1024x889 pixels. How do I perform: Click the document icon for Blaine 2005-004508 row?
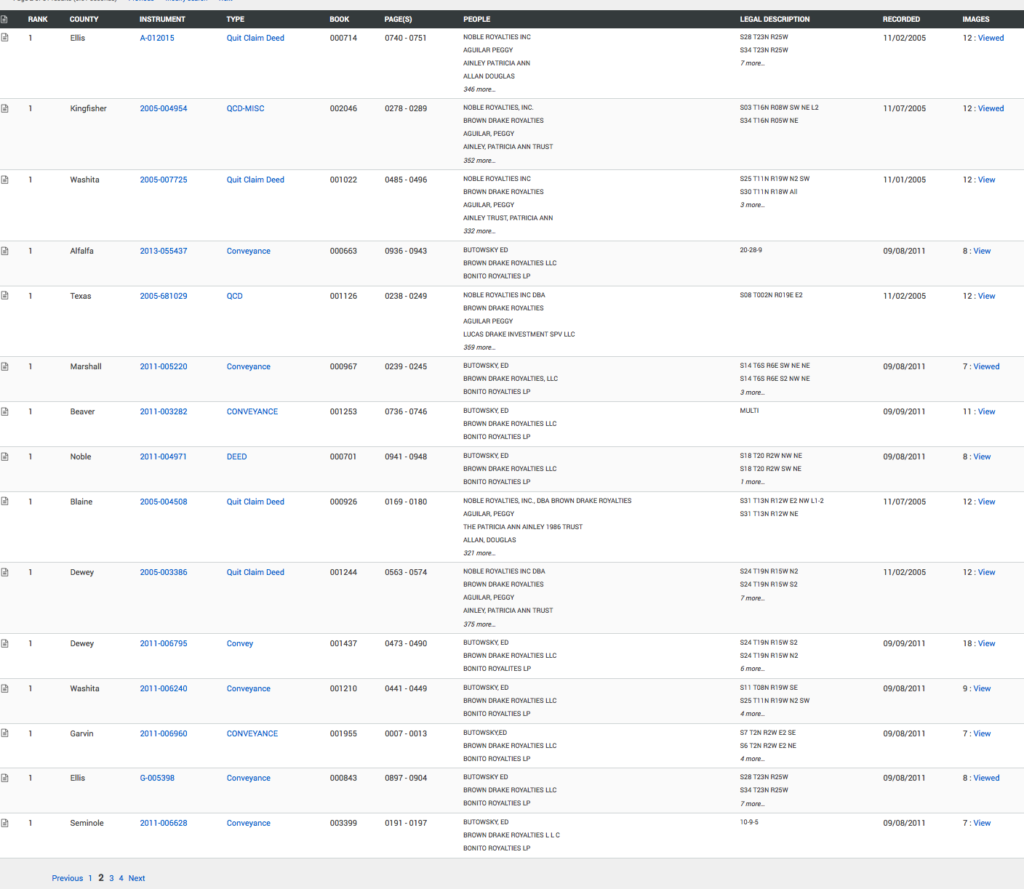[x=5, y=502]
